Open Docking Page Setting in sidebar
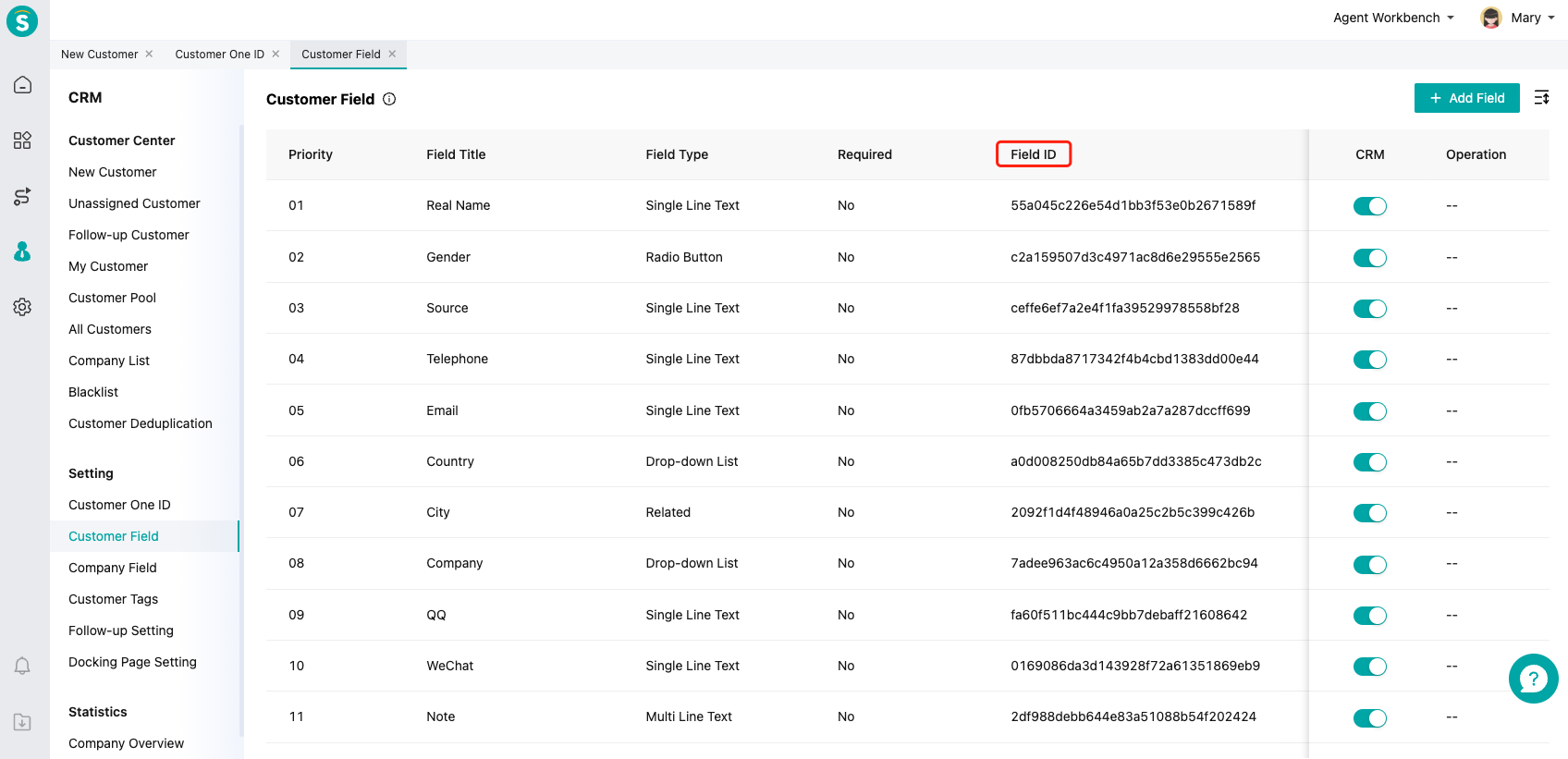This screenshot has width=1568, height=759. coord(132,662)
